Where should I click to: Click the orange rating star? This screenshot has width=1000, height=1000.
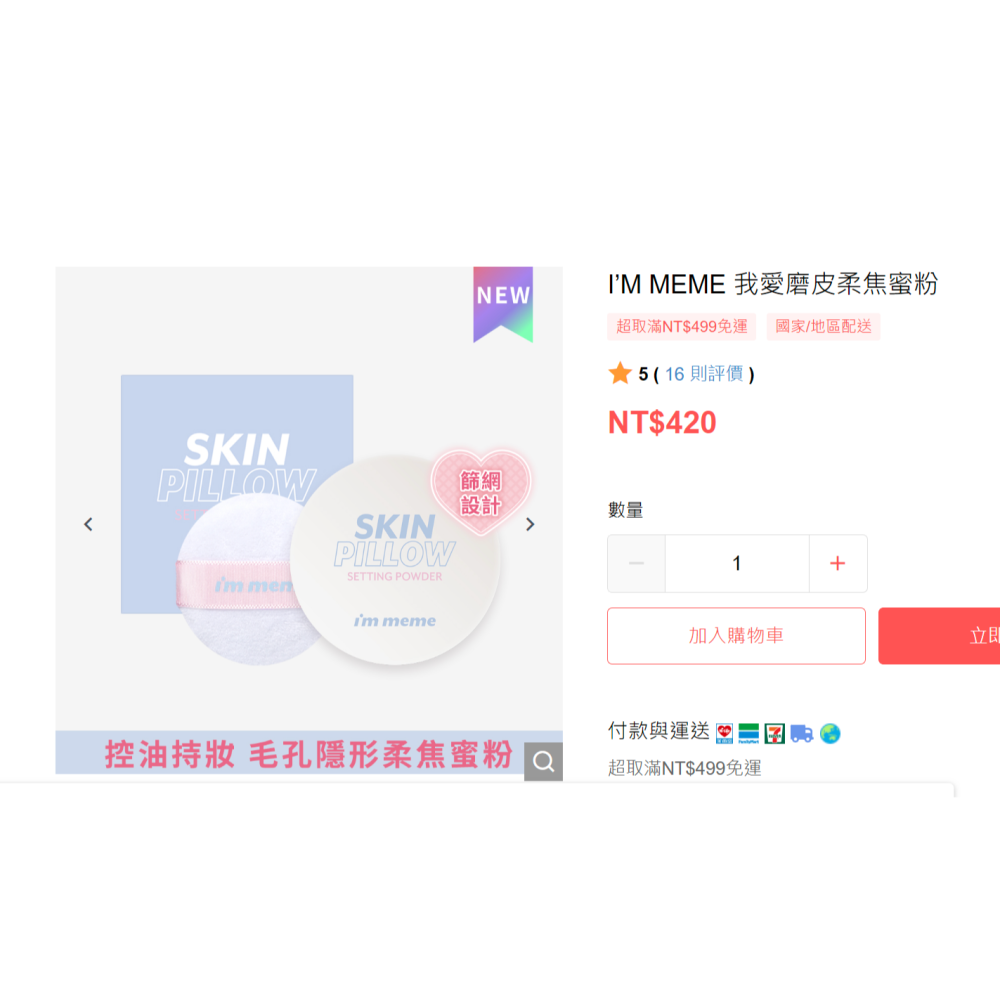point(619,374)
